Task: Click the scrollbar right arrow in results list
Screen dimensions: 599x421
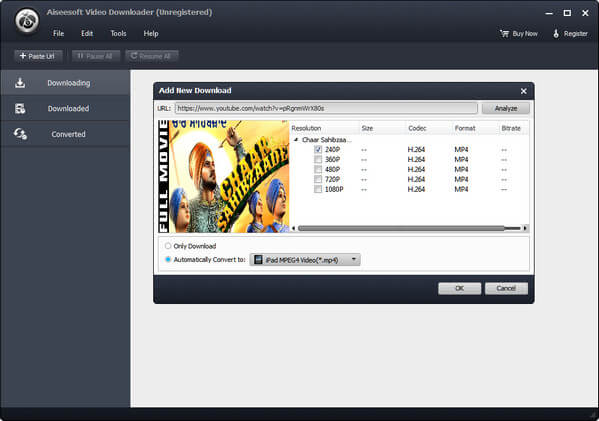Action: (x=526, y=228)
